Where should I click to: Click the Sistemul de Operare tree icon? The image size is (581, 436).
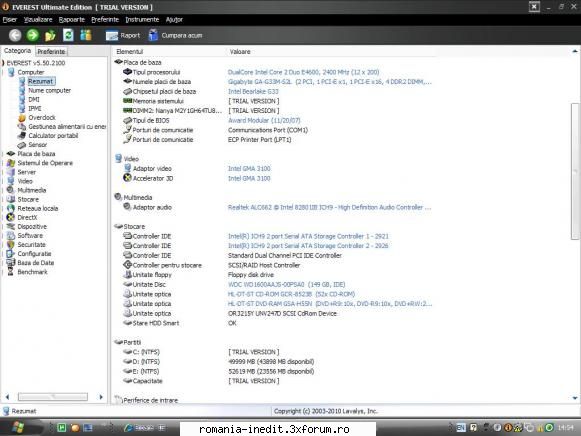(11, 163)
